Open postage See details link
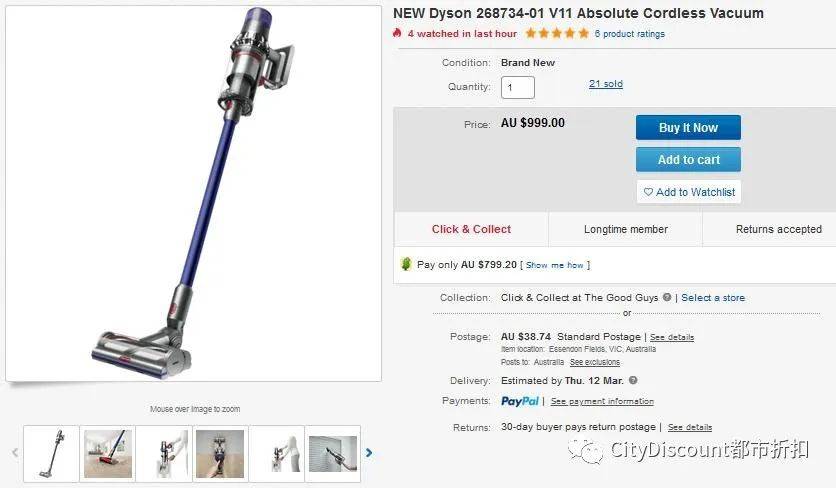The height and width of the screenshot is (488, 836). 672,337
